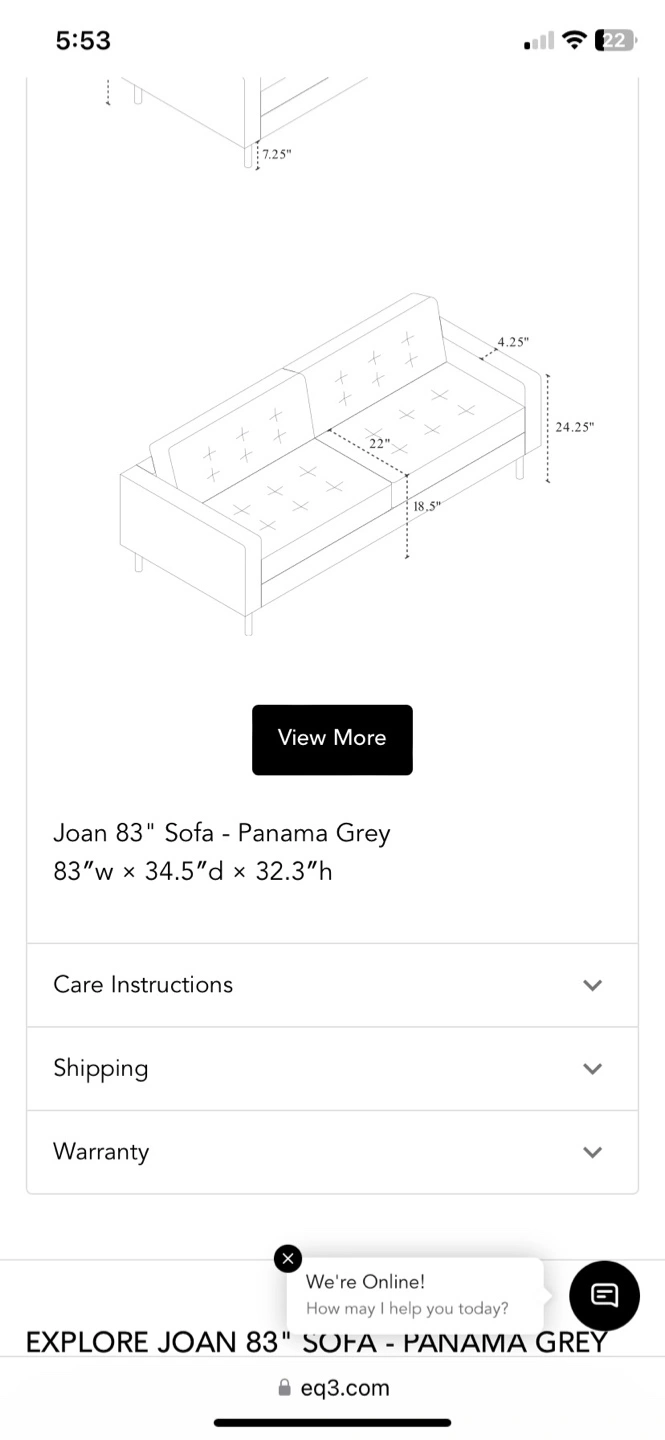Tap the lock icon beside eq3.com

[285, 1388]
